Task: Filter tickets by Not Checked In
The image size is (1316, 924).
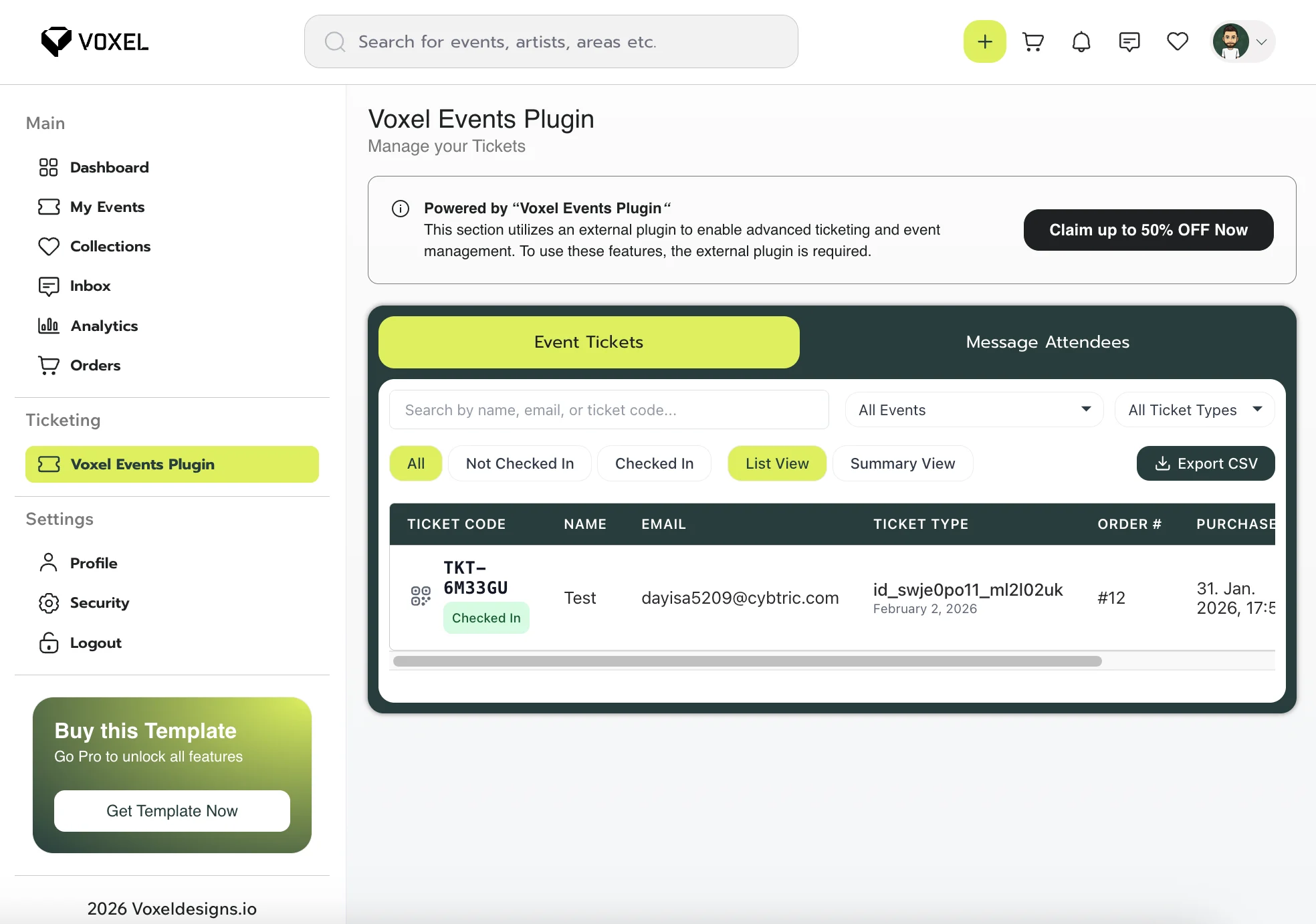Action: 520,463
